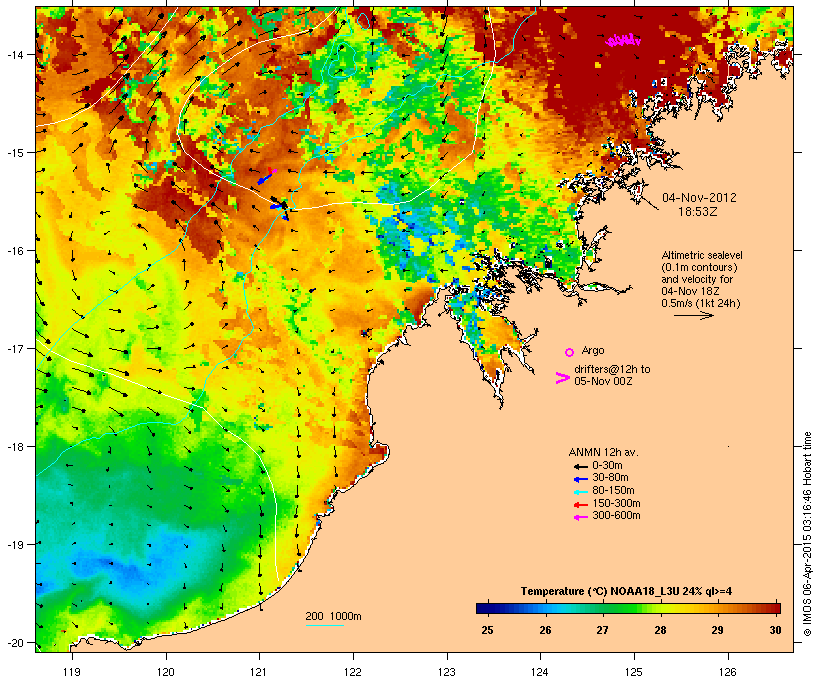Screen dimensions: 820x680
Task: Click the longitude axis label 126
Action: point(728,672)
